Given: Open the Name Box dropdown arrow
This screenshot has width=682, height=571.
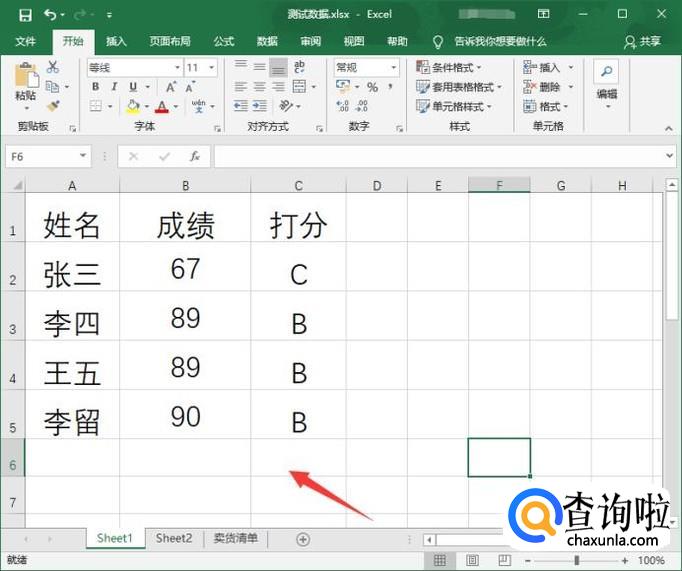Looking at the screenshot, I should click(84, 157).
